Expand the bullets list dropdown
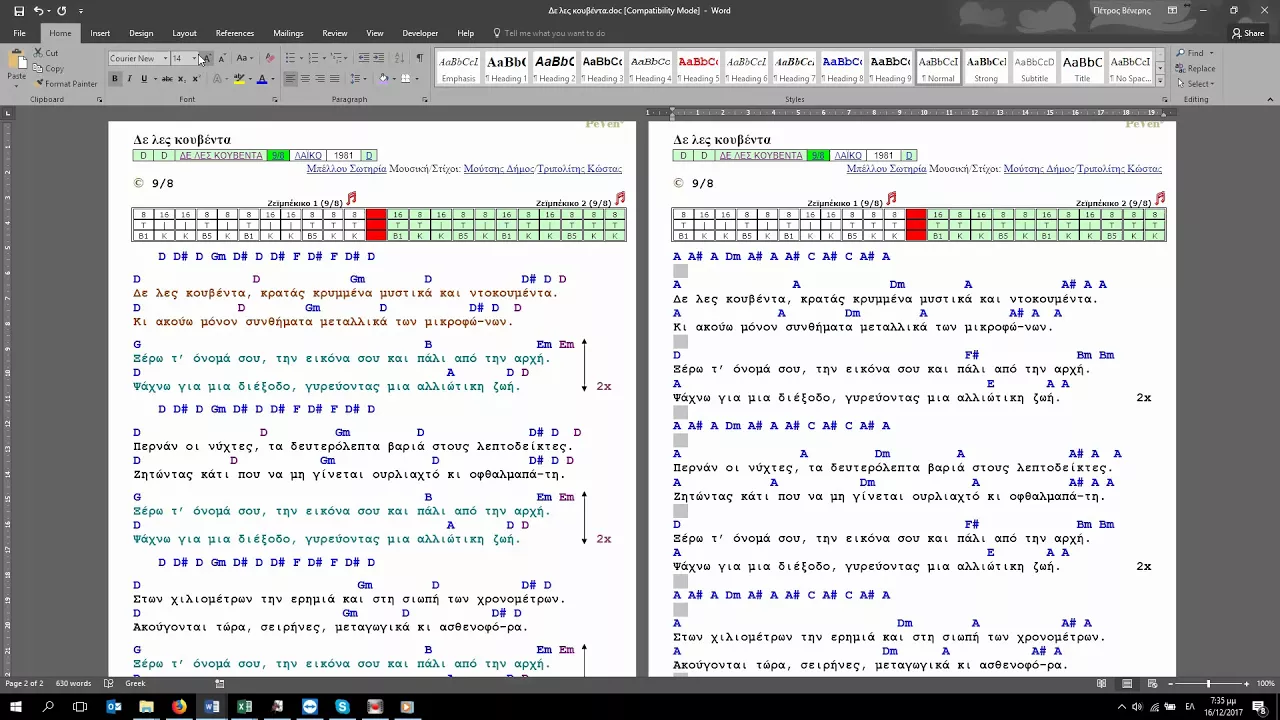The width and height of the screenshot is (1280, 720). (300, 58)
